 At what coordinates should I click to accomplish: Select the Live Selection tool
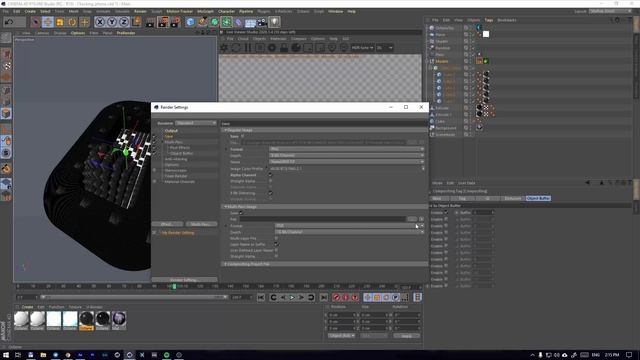pos(36,22)
